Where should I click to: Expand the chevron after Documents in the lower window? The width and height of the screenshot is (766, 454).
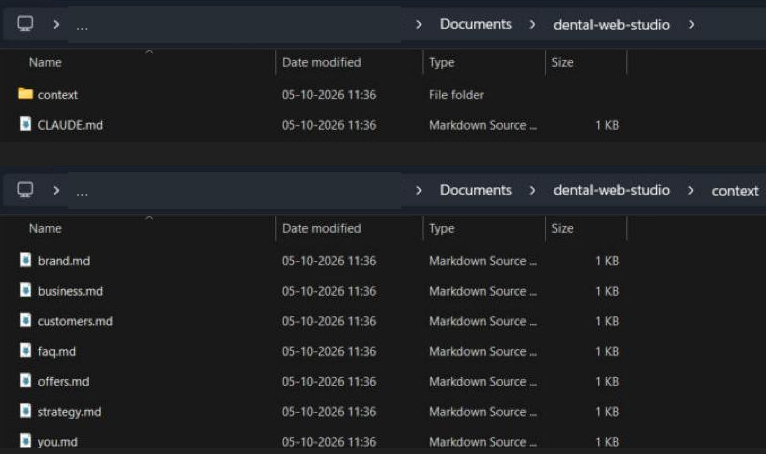point(532,190)
